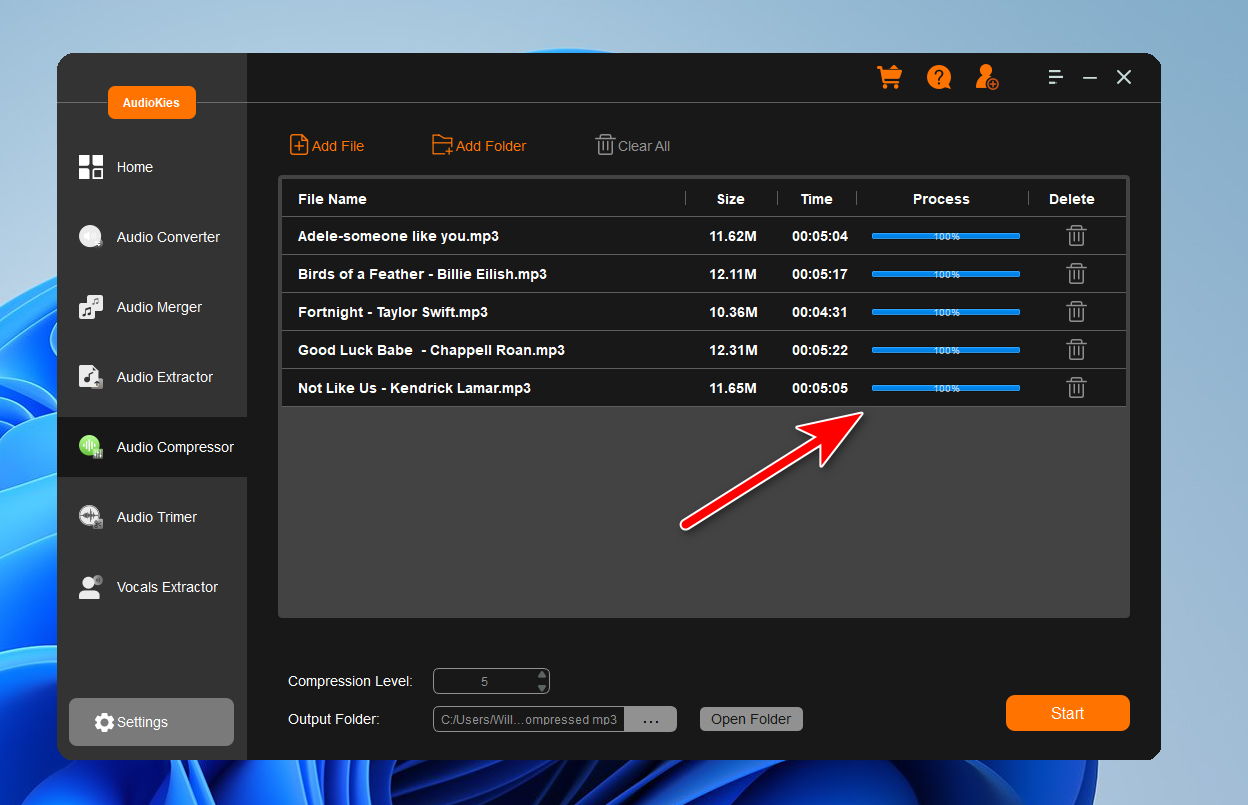Click the Output Folder path field
The image size is (1248, 805).
[529, 719]
